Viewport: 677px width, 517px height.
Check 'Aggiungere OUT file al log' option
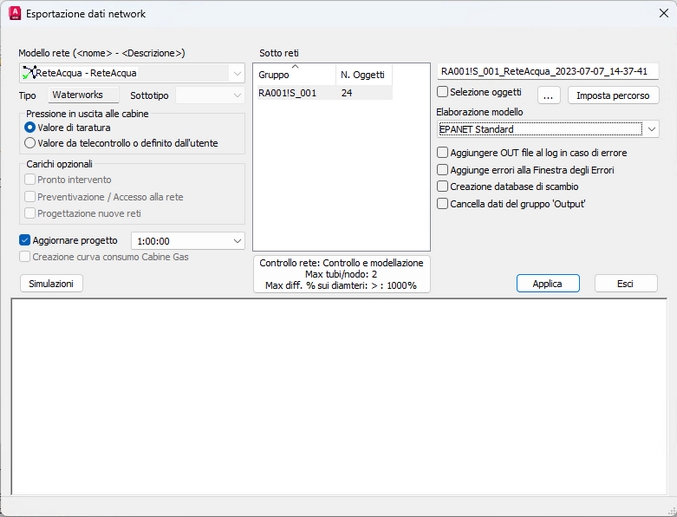pyautogui.click(x=443, y=152)
